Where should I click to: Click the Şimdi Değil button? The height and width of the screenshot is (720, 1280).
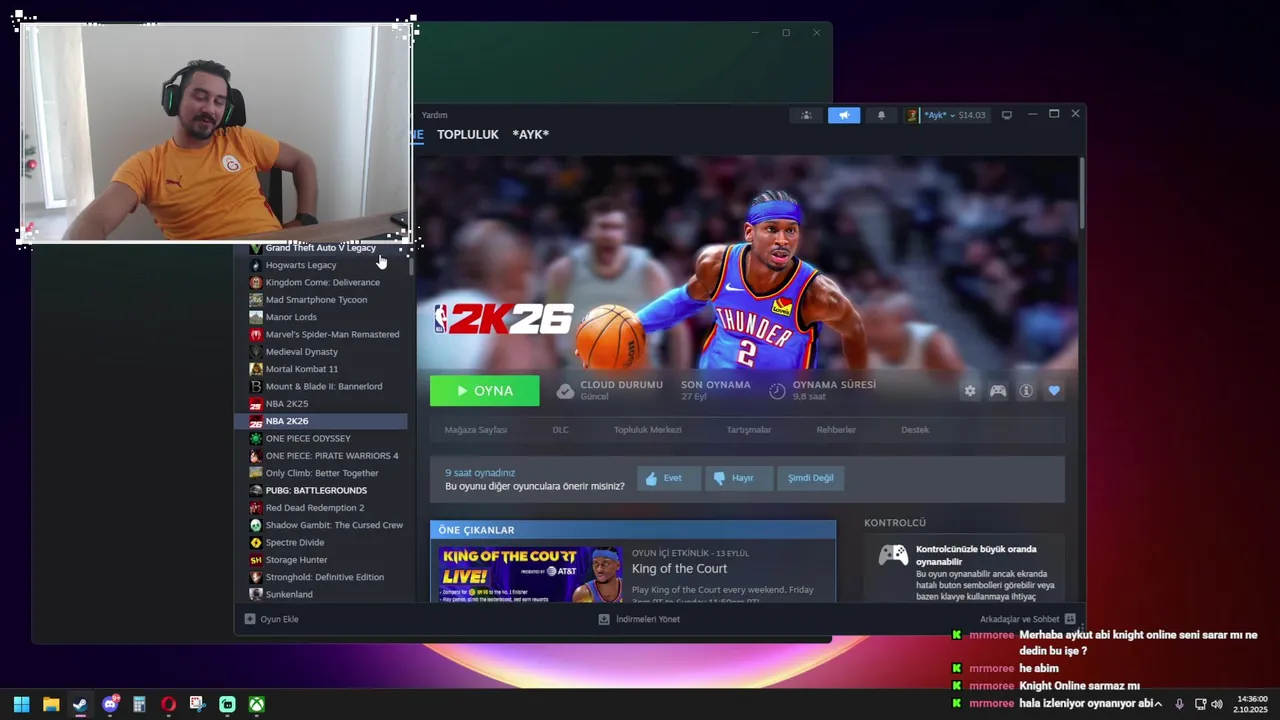click(810, 478)
